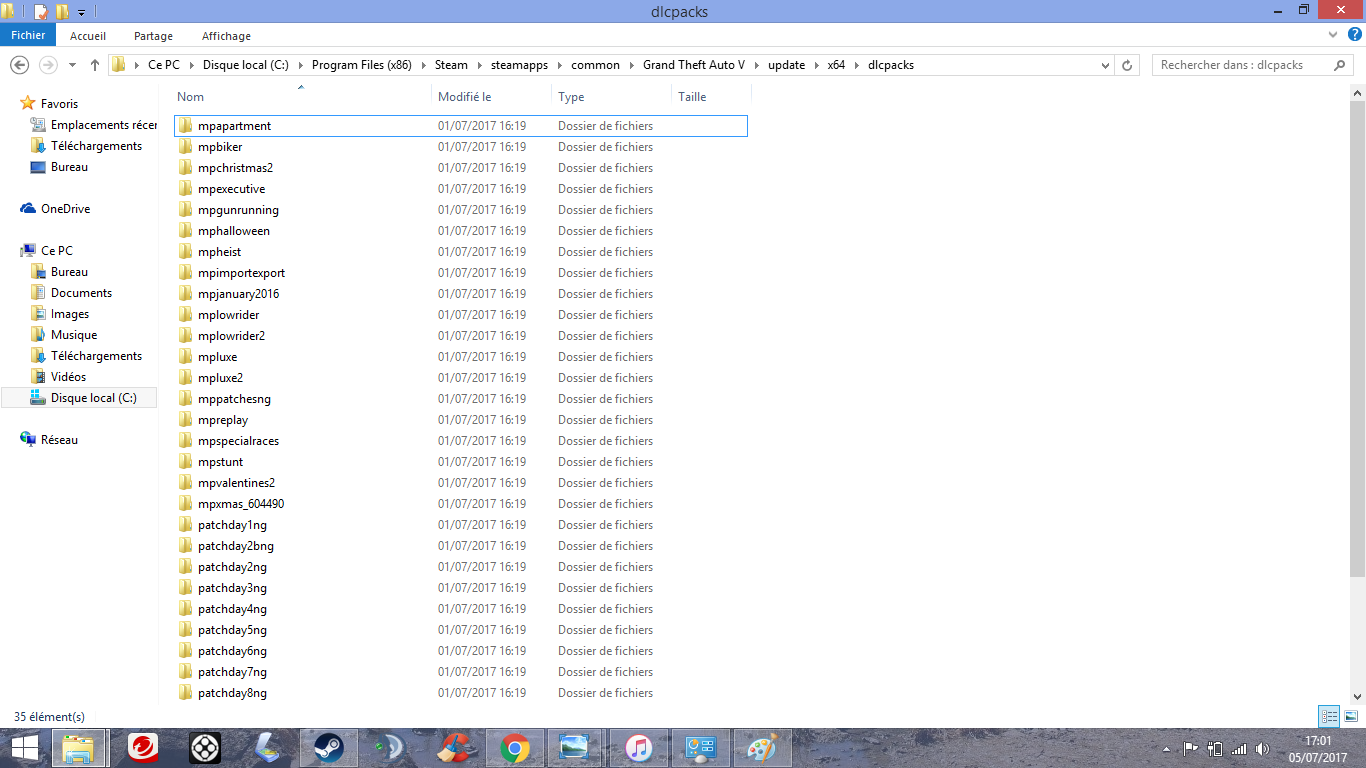Viewport: 1366px width, 768px height.
Task: Select the mpchristmas2 folder icon
Action: coord(185,168)
